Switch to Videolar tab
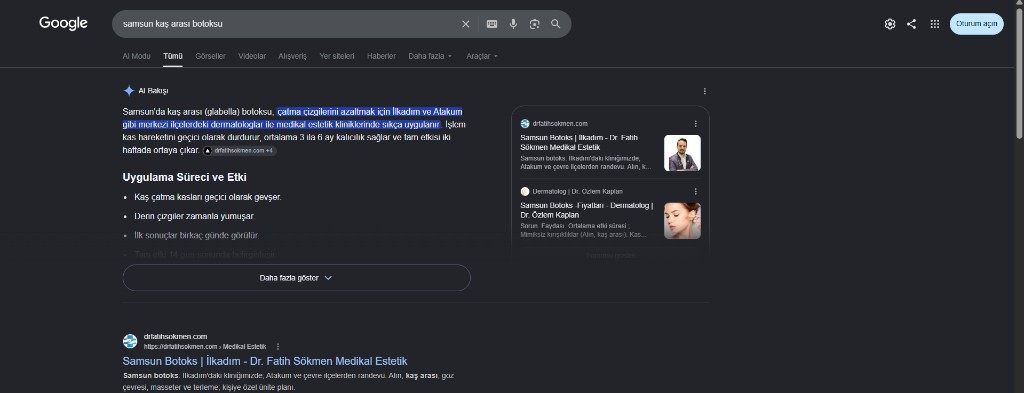Image resolution: width=1024 pixels, height=393 pixels. (x=252, y=56)
